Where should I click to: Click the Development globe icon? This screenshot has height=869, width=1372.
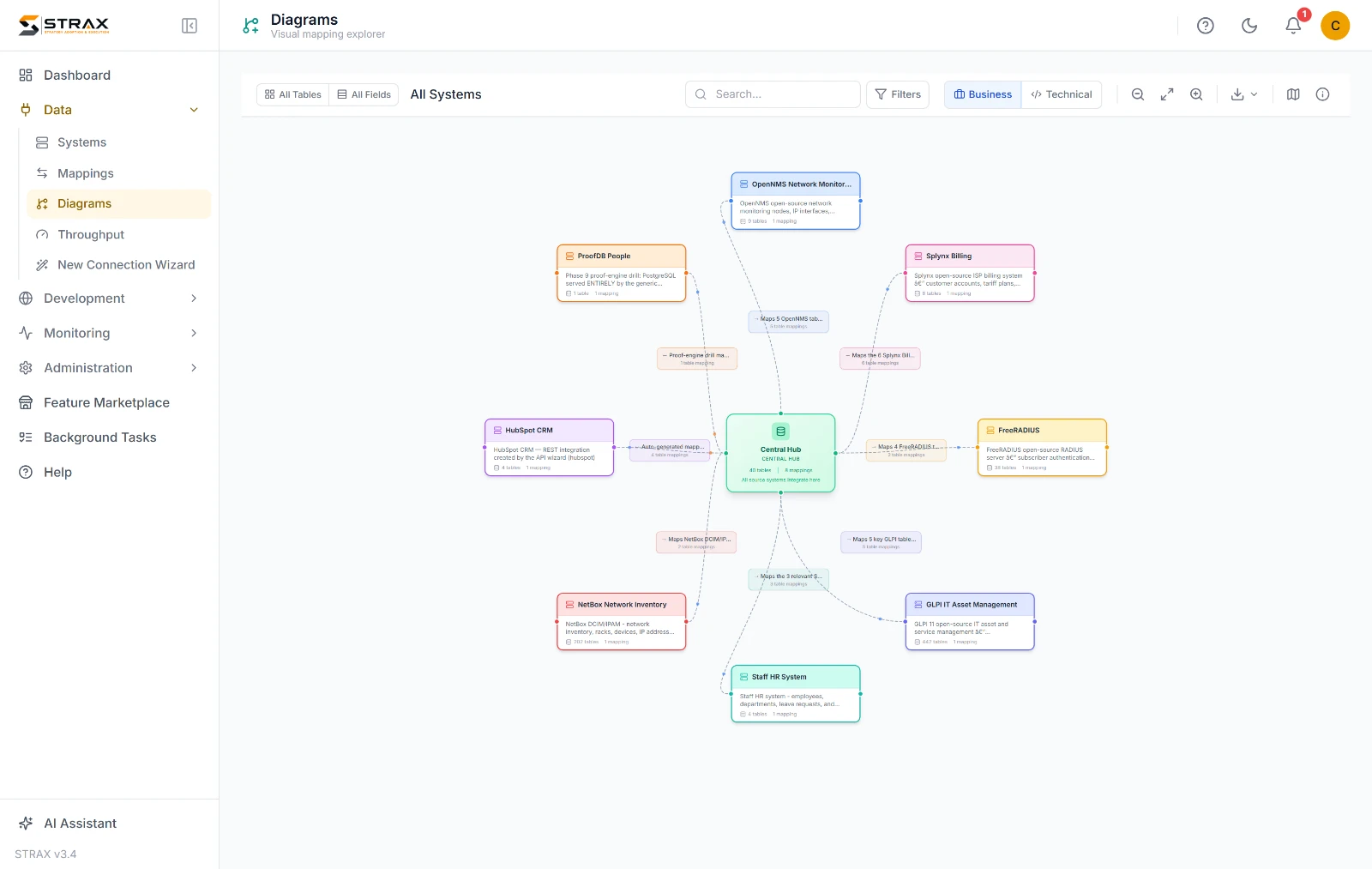(26, 299)
